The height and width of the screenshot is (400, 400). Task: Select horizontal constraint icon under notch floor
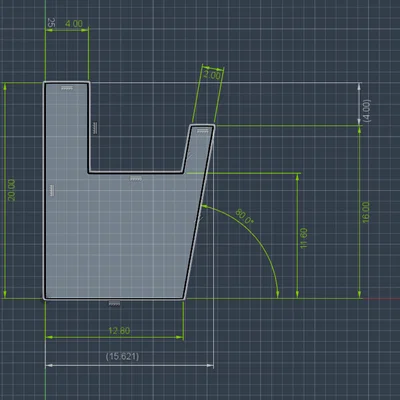coord(136,179)
